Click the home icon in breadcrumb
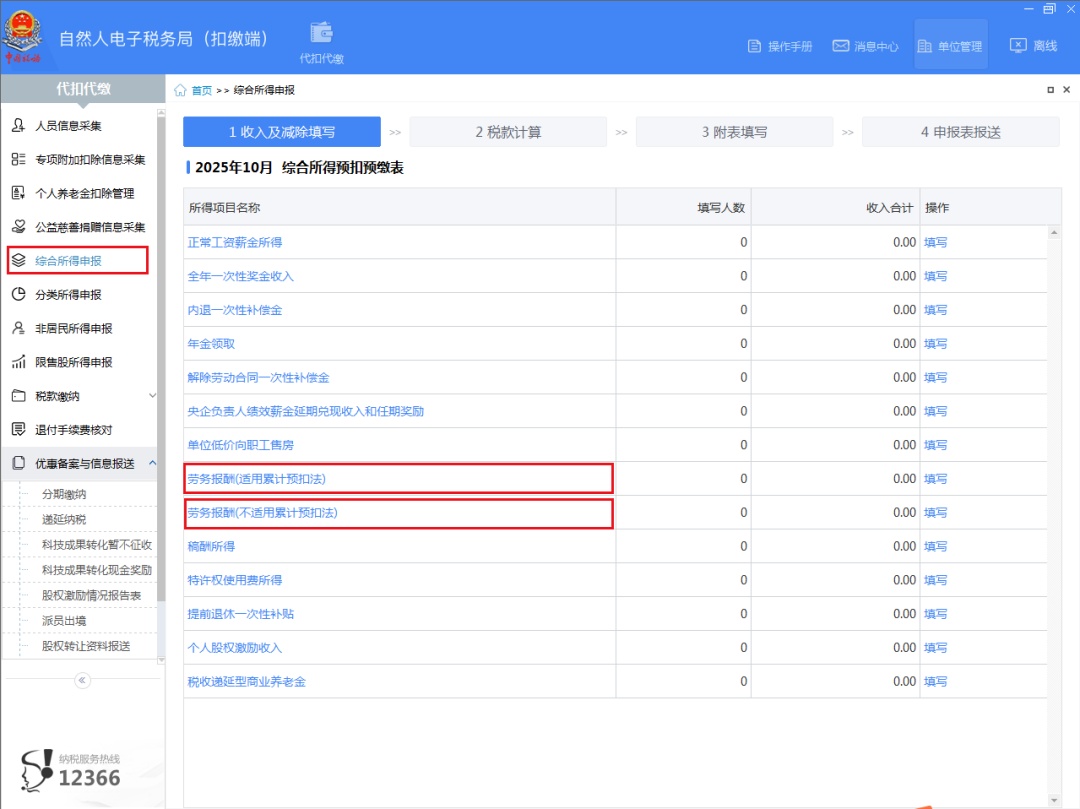Image resolution: width=1080 pixels, height=809 pixels. 180,90
